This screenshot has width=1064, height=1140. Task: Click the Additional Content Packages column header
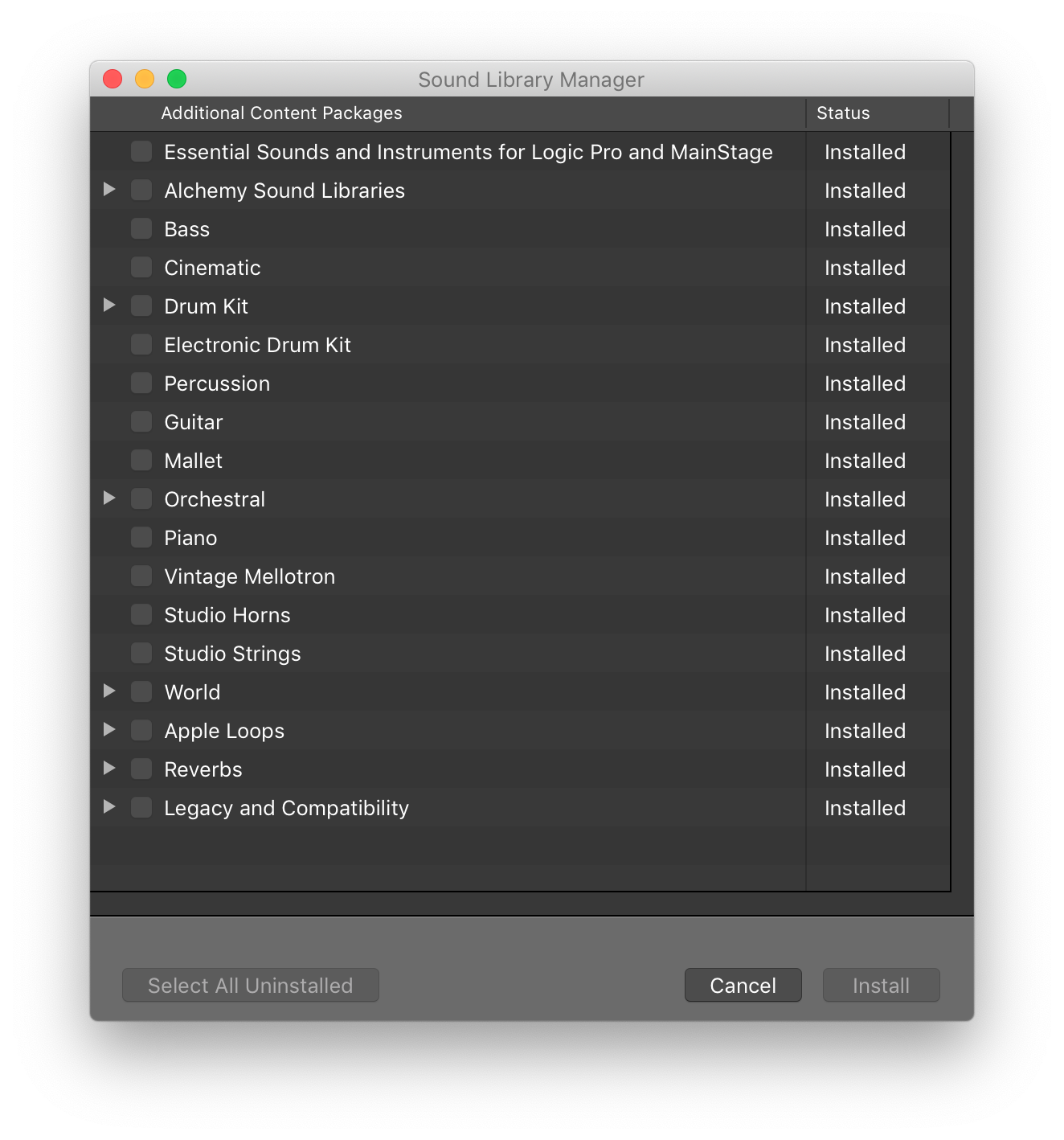pos(281,113)
